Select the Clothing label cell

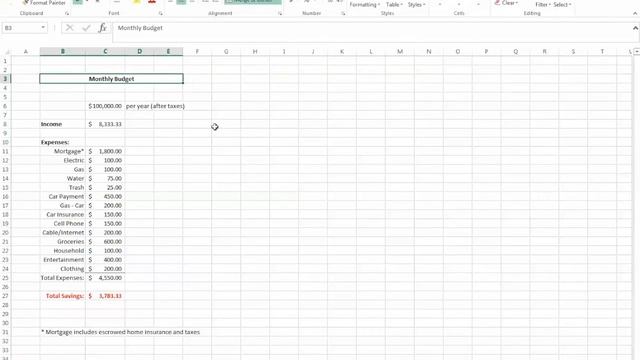pyautogui.click(x=62, y=269)
